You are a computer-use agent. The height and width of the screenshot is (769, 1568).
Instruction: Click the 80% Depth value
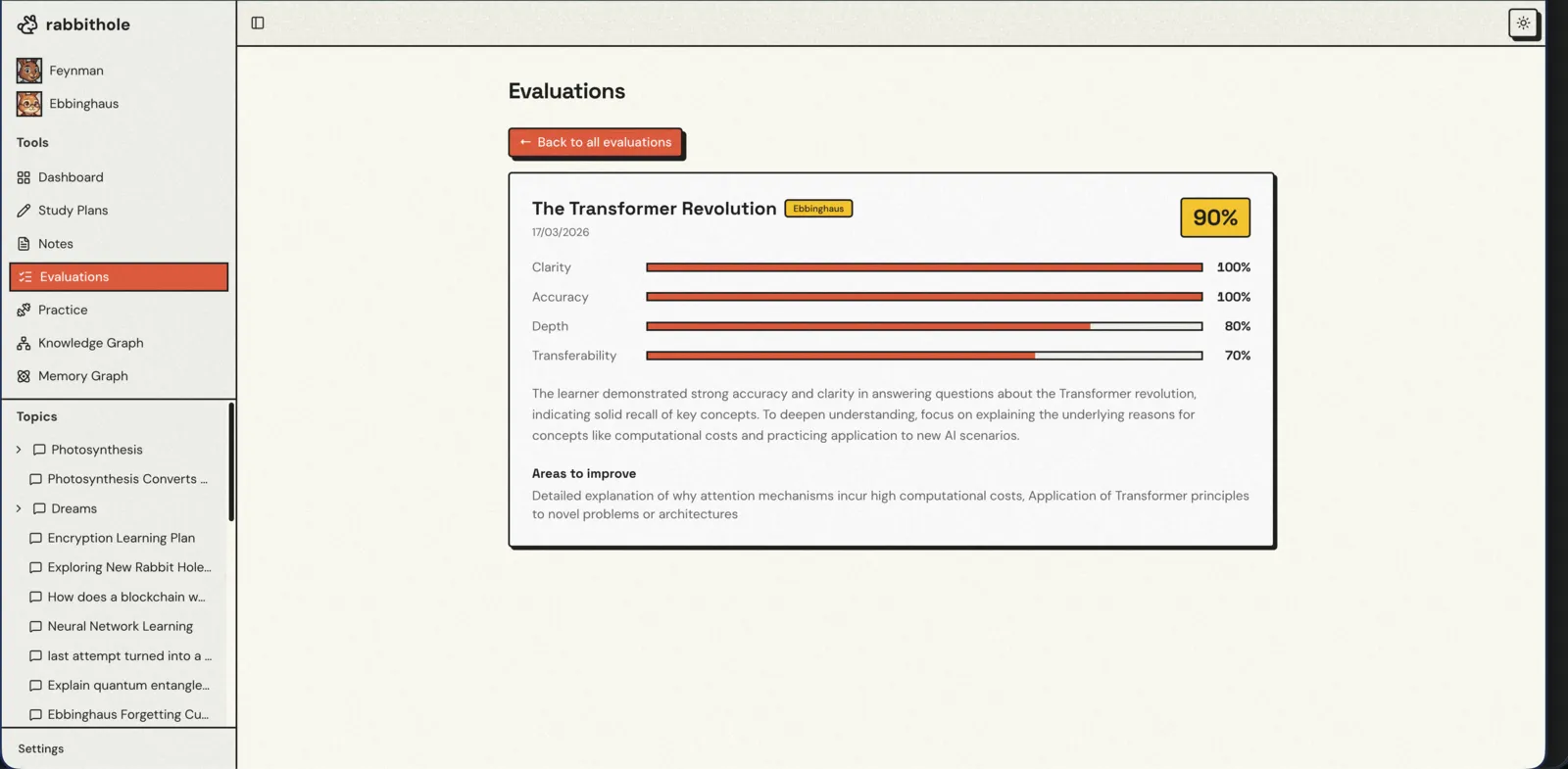click(x=1238, y=326)
